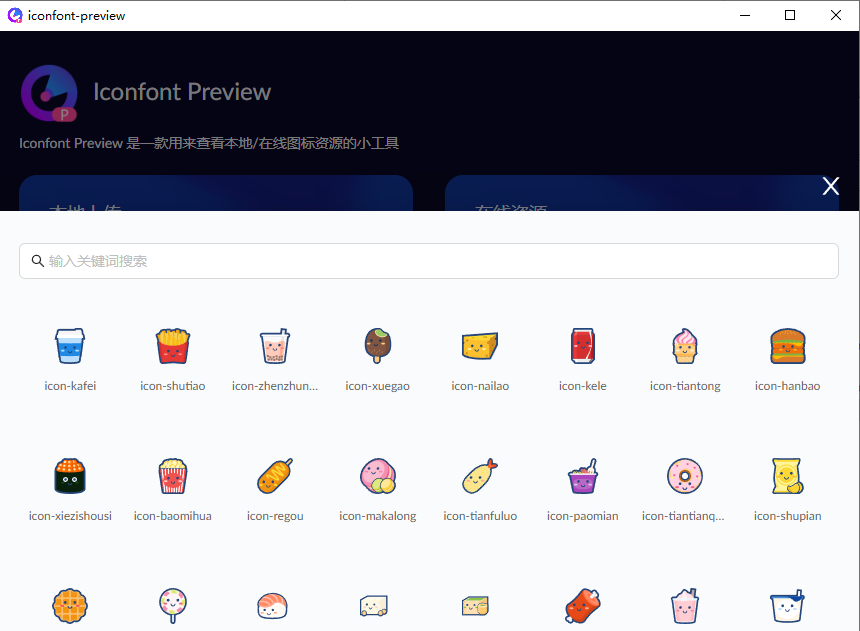Pick the icon-makalong macaron icon
Viewport: 860px width, 631px height.
tap(377, 476)
